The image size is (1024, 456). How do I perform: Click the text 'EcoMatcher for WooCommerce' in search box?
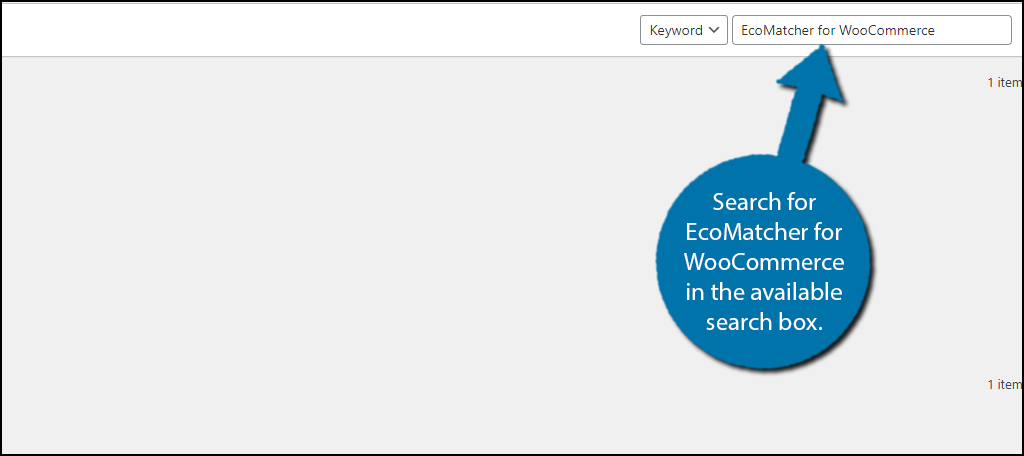pos(836,30)
